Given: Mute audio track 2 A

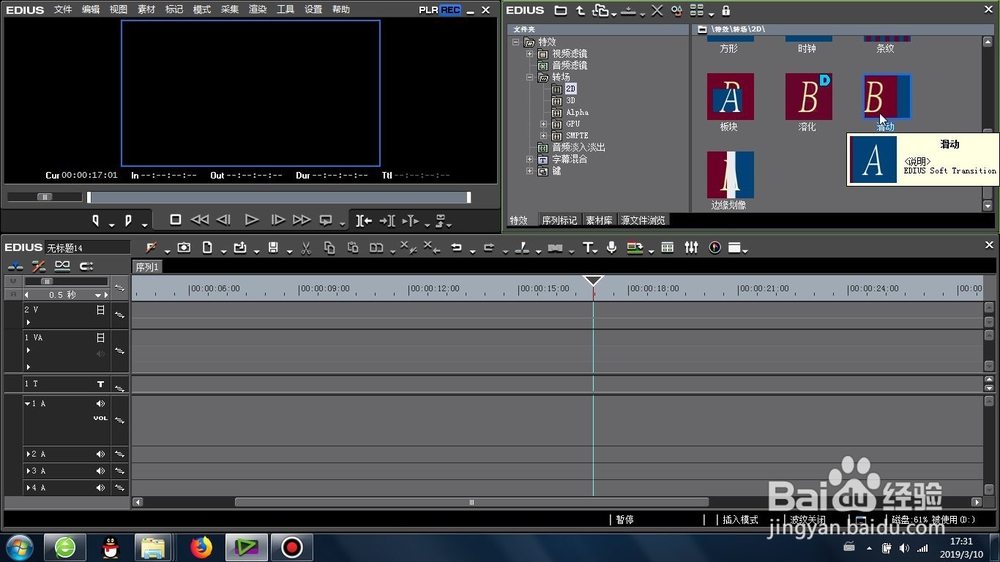Looking at the screenshot, I should pyautogui.click(x=100, y=454).
